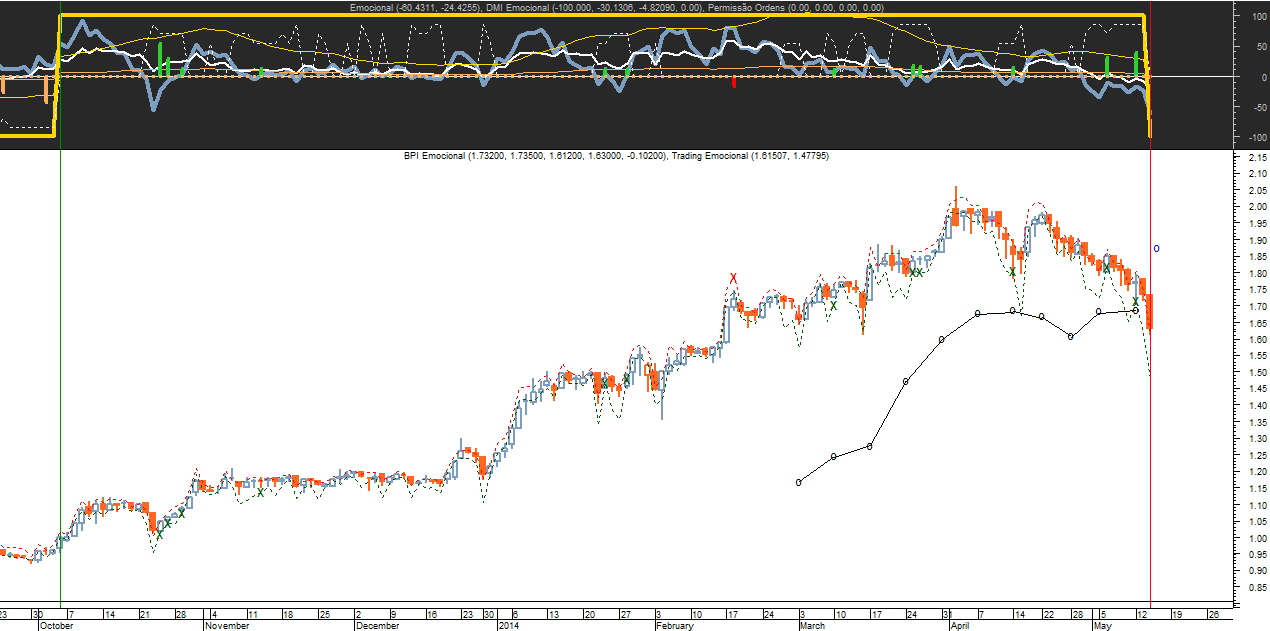Select the last circle point on the black line
Image resolution: width=1270 pixels, height=631 pixels.
1135,310
